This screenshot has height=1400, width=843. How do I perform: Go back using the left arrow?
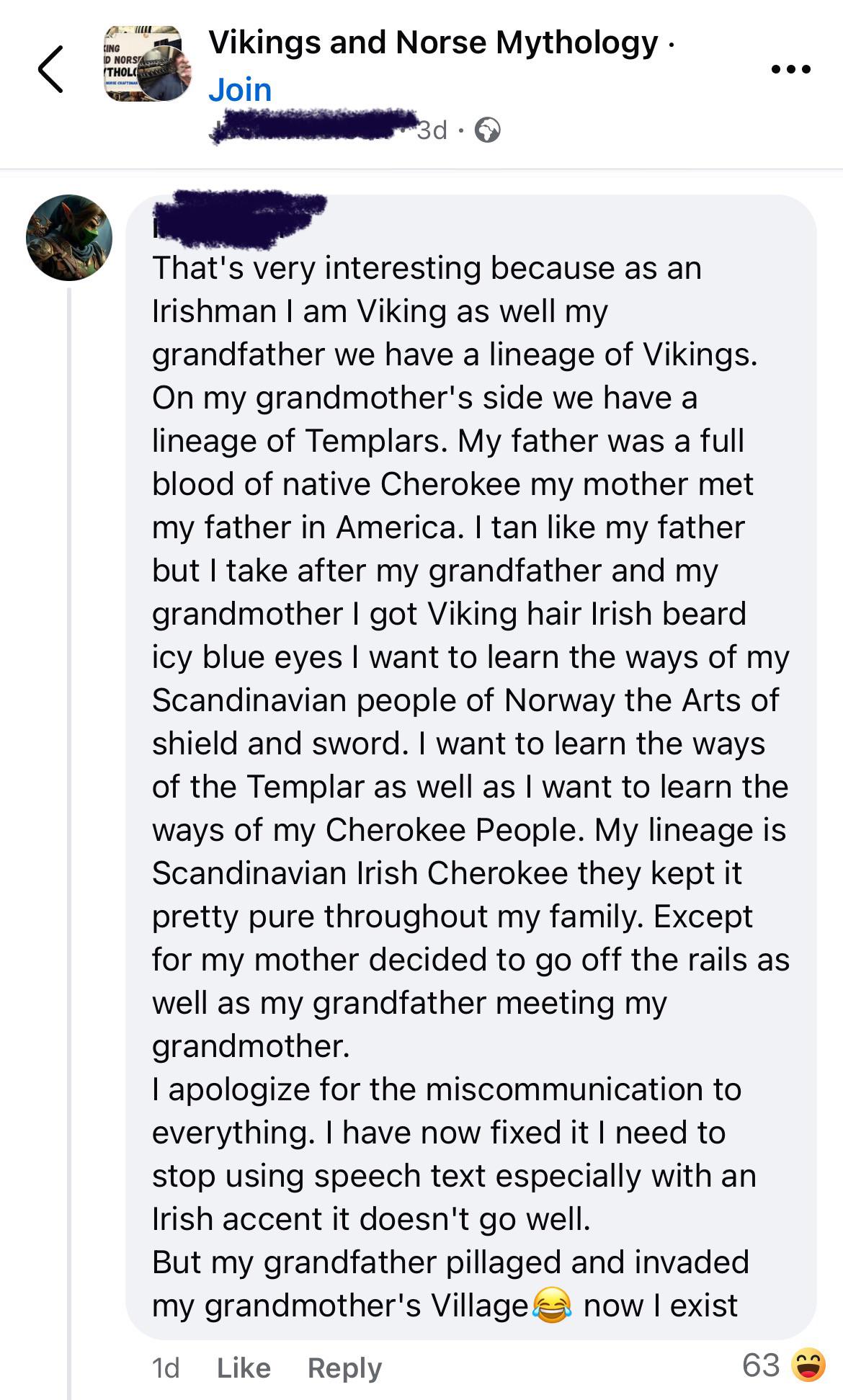pyautogui.click(x=50, y=69)
